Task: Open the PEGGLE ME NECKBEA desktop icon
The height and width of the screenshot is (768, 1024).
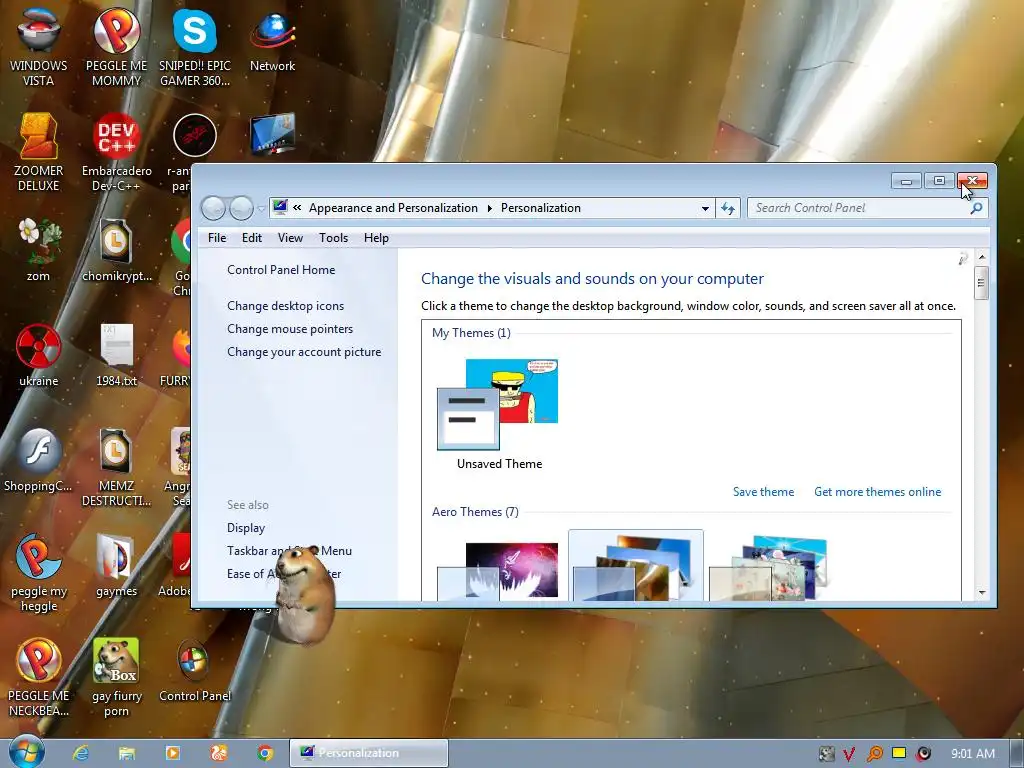Action: coord(39,677)
